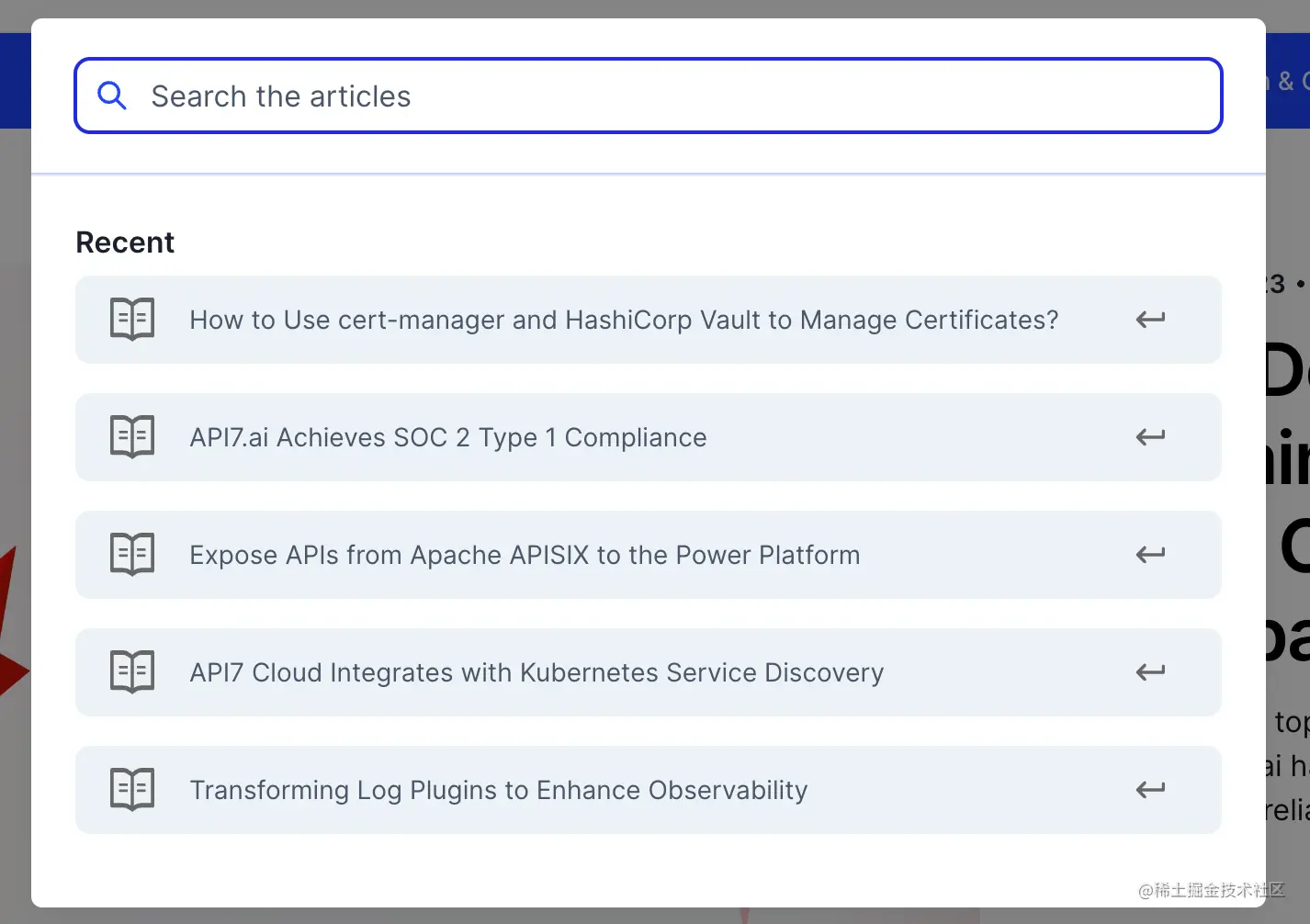
Task: Open "How to Use cert-manager and HashiCorp Vault" article
Action: pyautogui.click(x=649, y=320)
